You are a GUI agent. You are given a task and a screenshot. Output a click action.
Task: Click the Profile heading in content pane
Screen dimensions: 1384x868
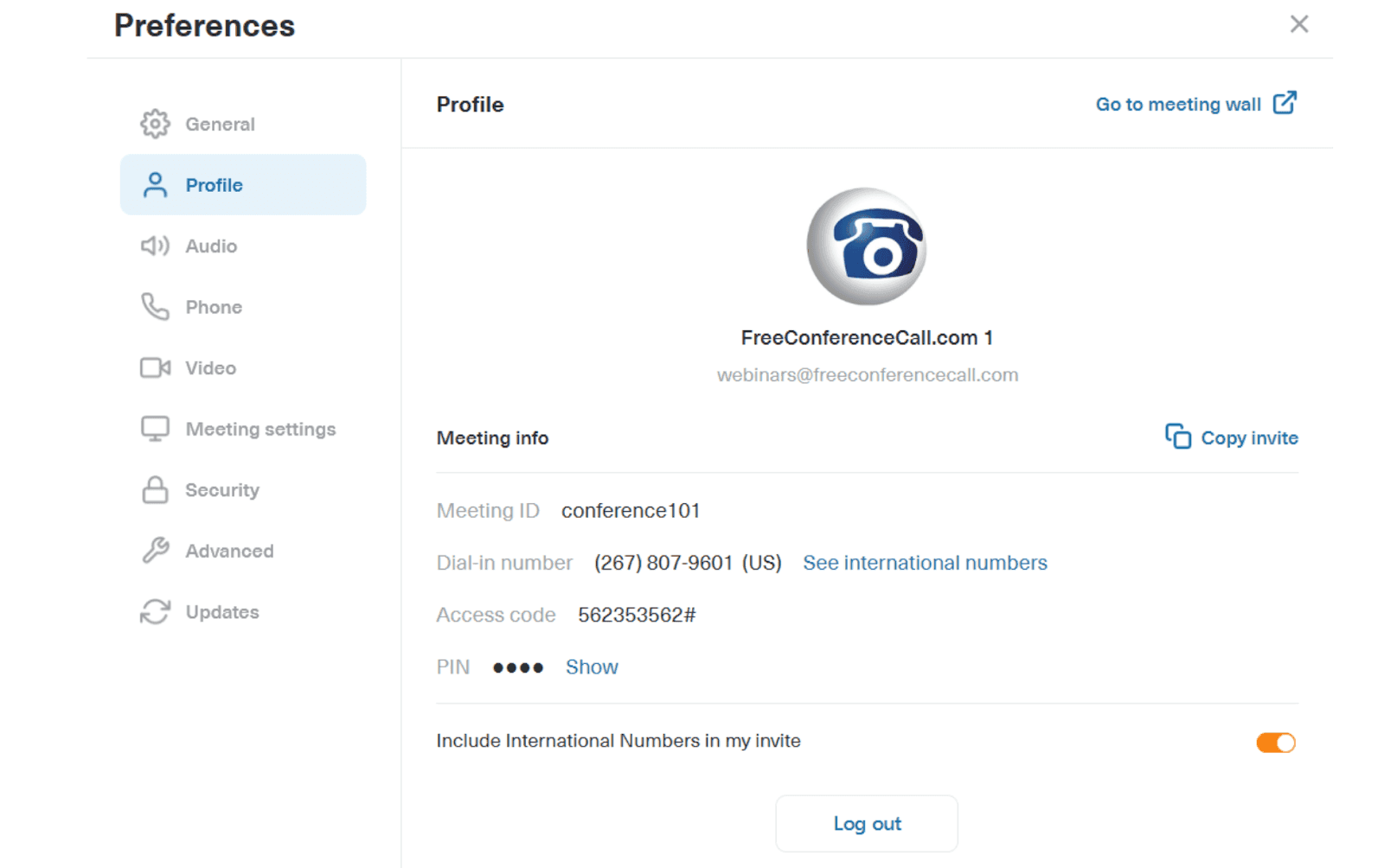470,105
